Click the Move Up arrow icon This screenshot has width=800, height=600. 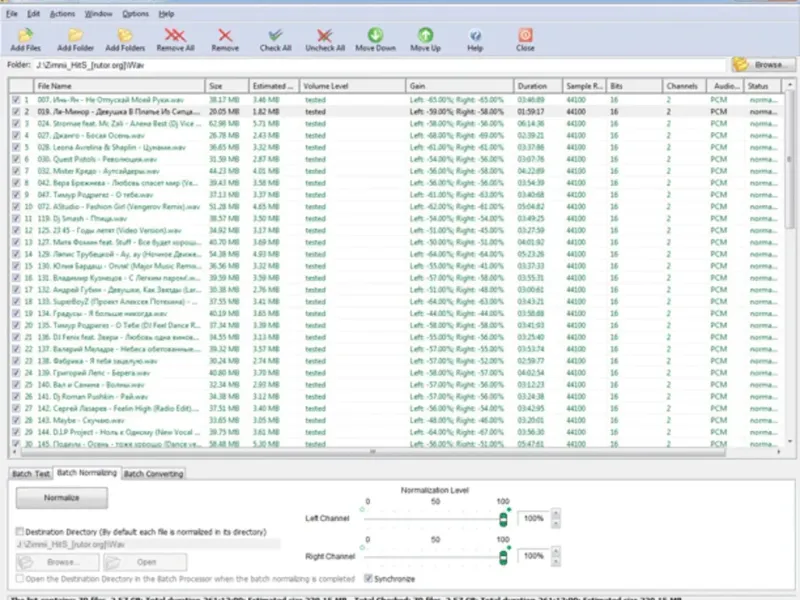click(x=425, y=35)
